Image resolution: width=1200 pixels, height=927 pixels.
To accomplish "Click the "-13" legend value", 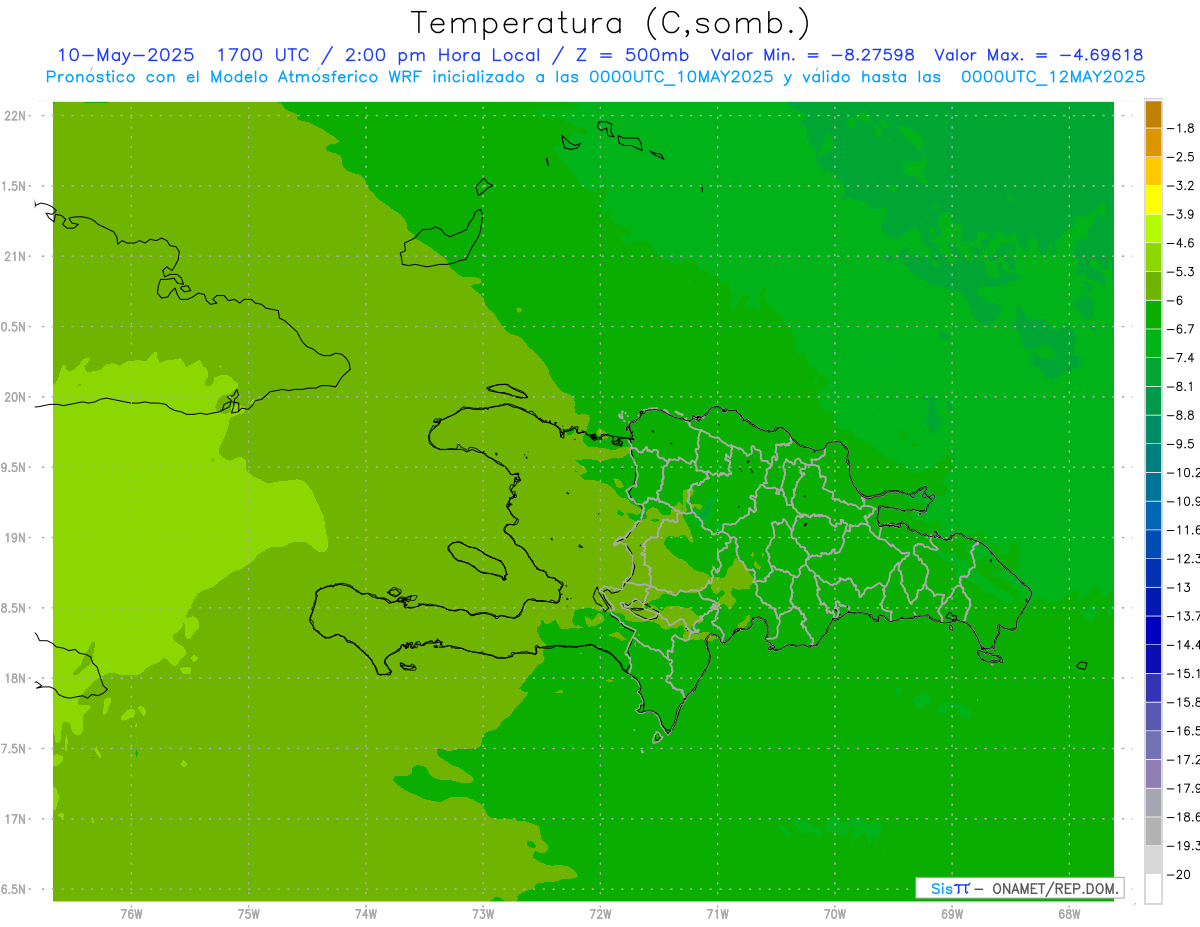I will point(1179,587).
